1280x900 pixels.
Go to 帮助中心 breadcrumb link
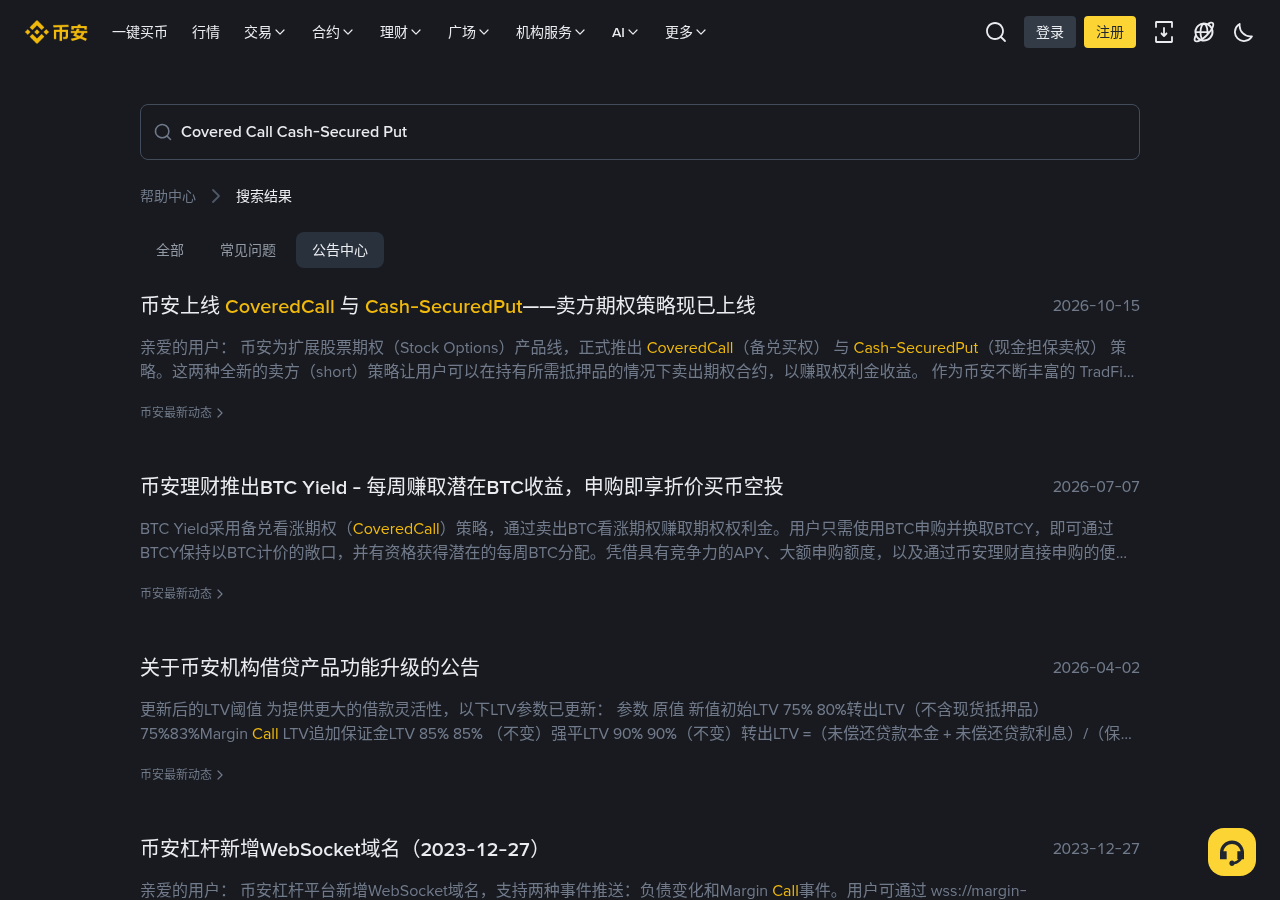pyautogui.click(x=168, y=196)
